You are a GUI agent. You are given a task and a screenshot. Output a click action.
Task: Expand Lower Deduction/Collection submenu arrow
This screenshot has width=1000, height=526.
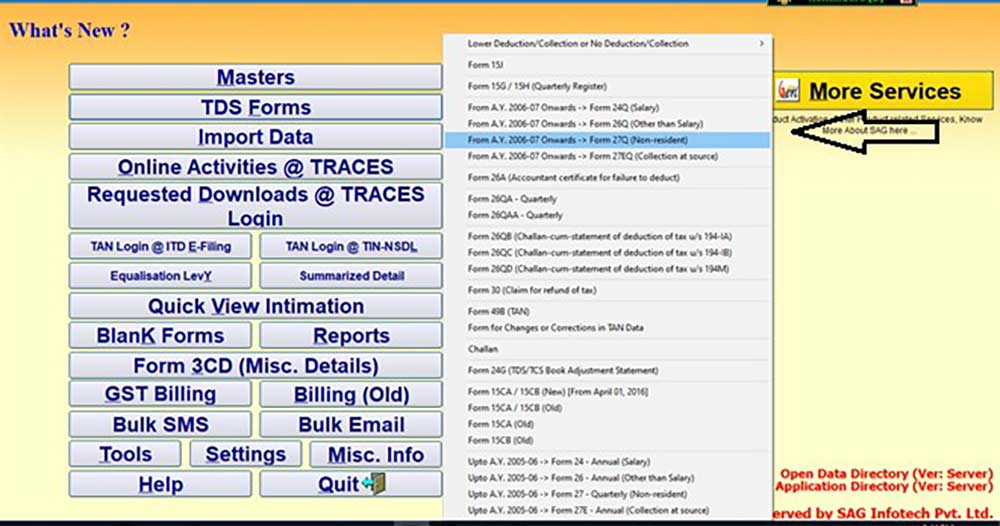pyautogui.click(x=761, y=44)
